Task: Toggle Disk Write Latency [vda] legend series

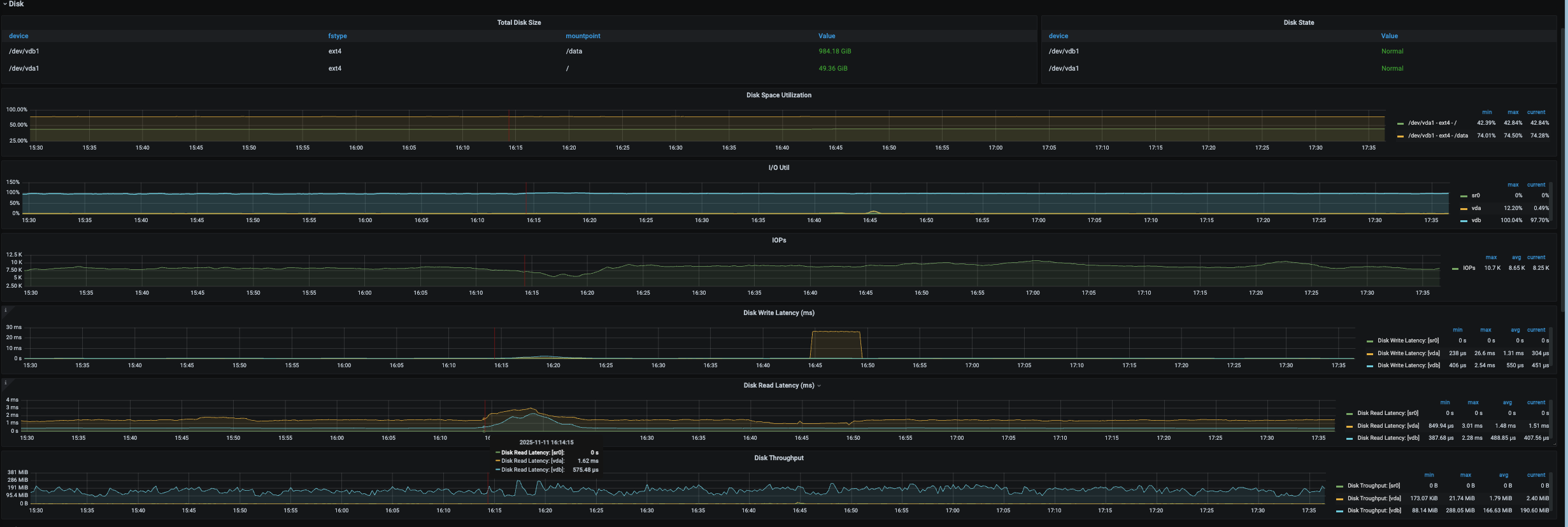Action: click(x=1408, y=353)
